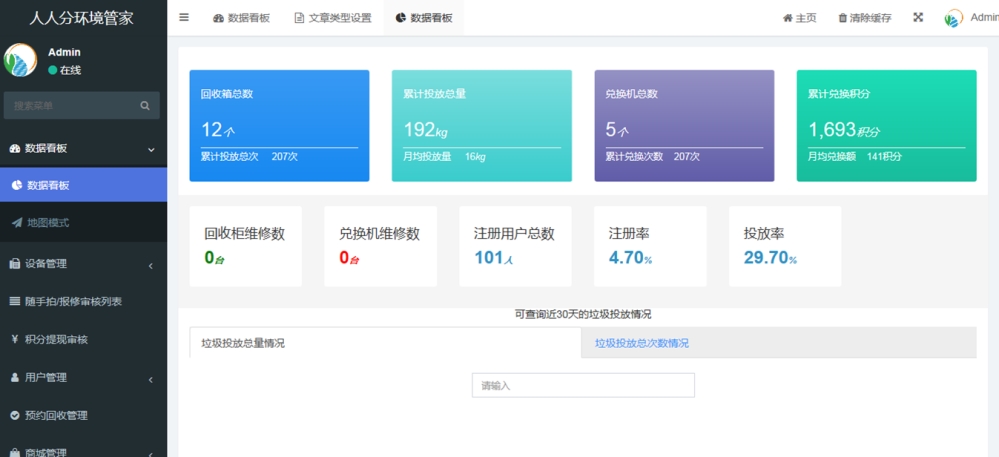Go to 主页 home link
Image resolution: width=999 pixels, height=457 pixels.
[800, 18]
